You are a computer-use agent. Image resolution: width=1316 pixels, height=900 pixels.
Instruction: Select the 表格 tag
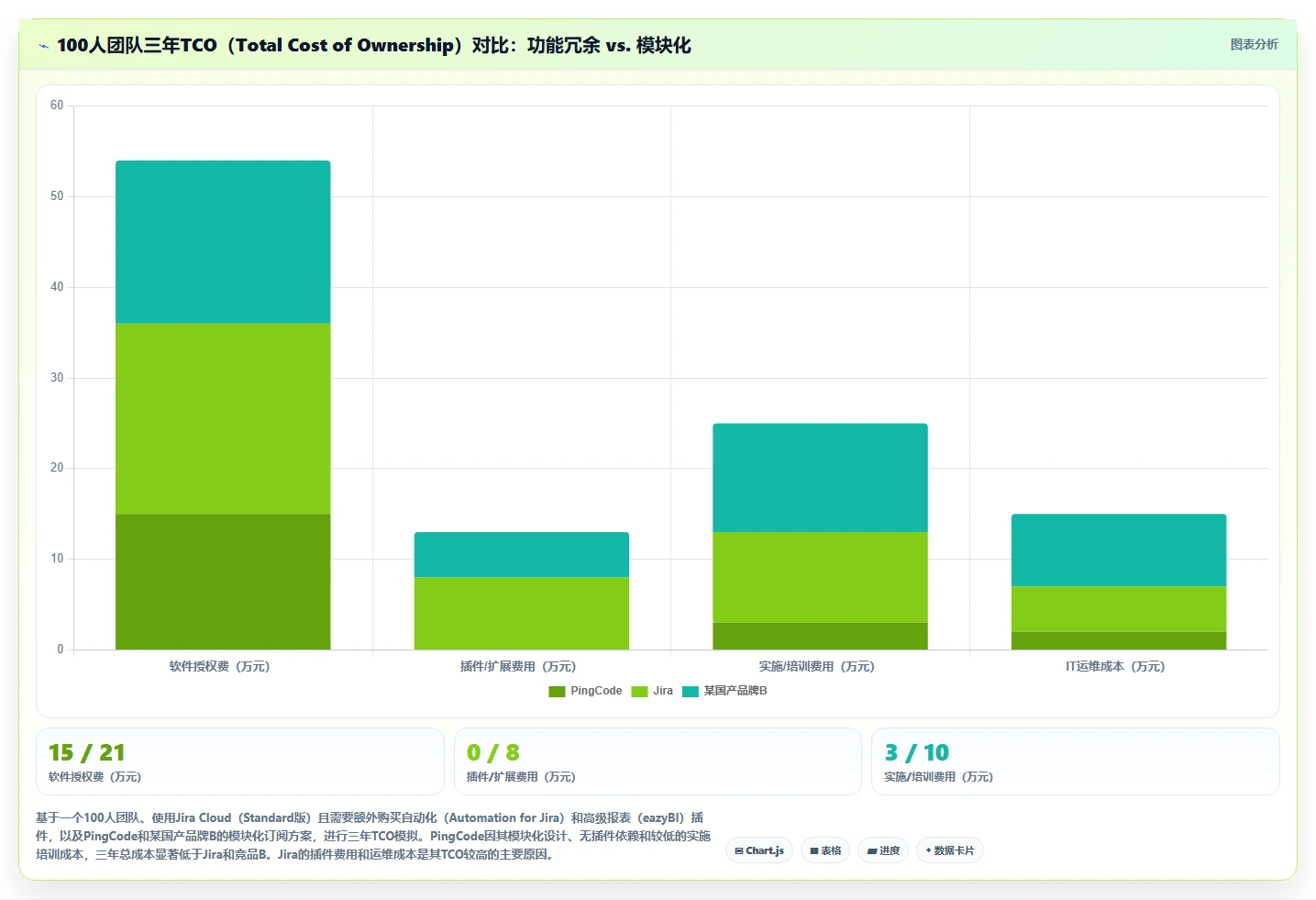[x=825, y=850]
